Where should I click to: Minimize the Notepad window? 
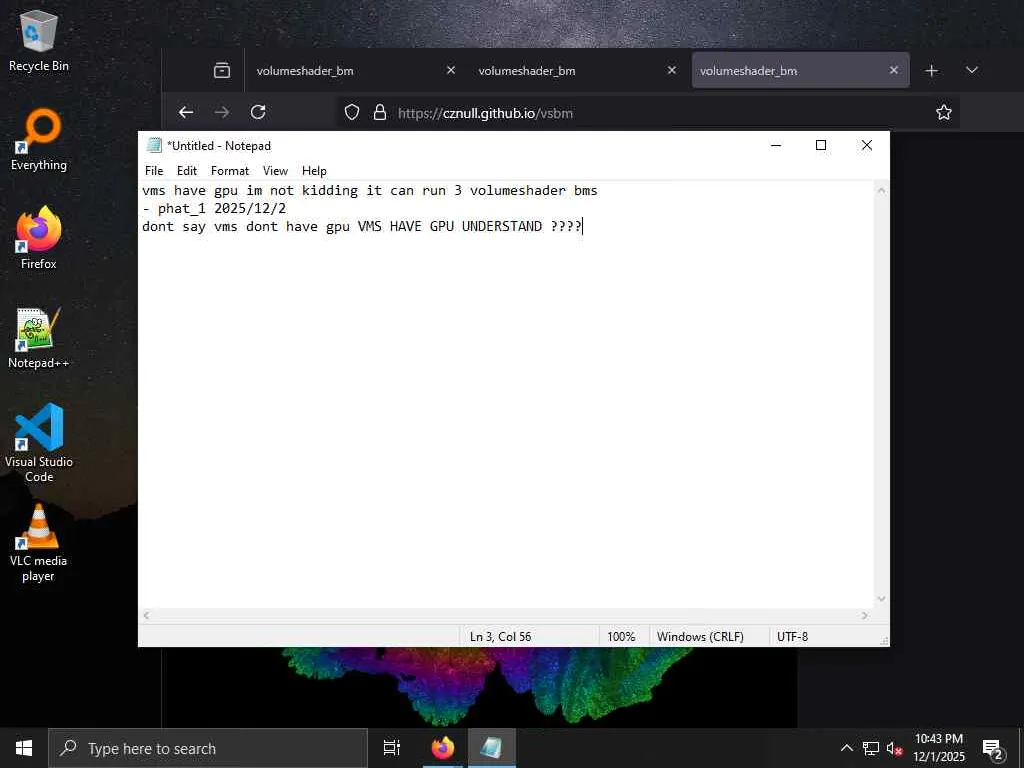776,145
